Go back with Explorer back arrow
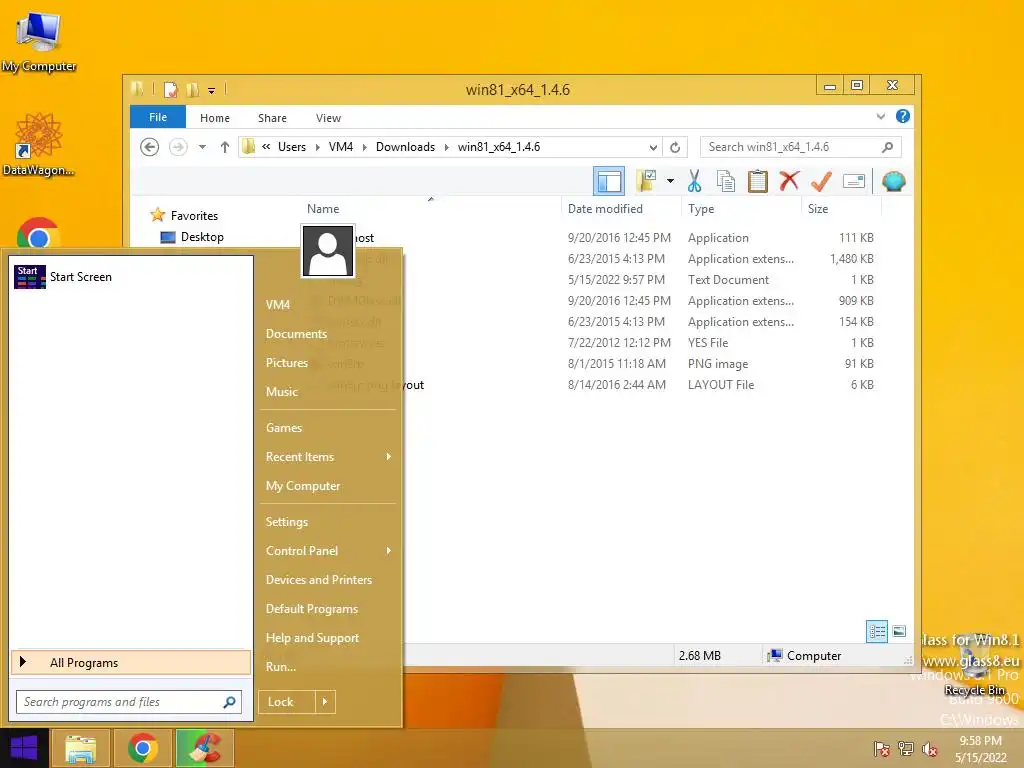Image resolution: width=1024 pixels, height=768 pixels. [150, 147]
